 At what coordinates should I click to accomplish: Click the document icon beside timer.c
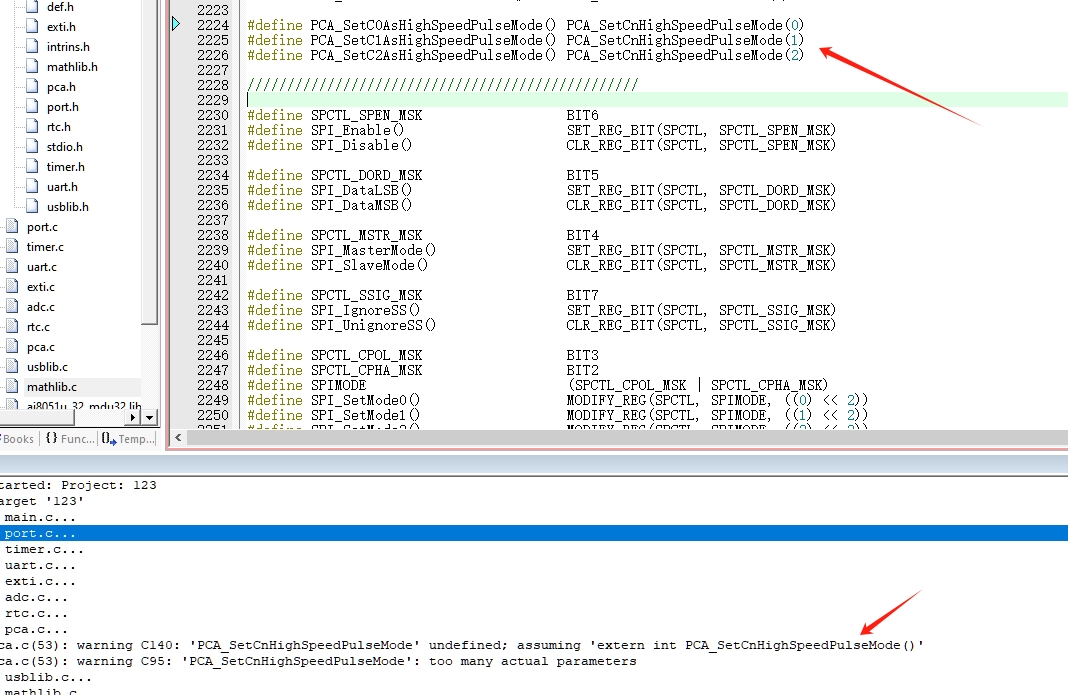pos(12,247)
